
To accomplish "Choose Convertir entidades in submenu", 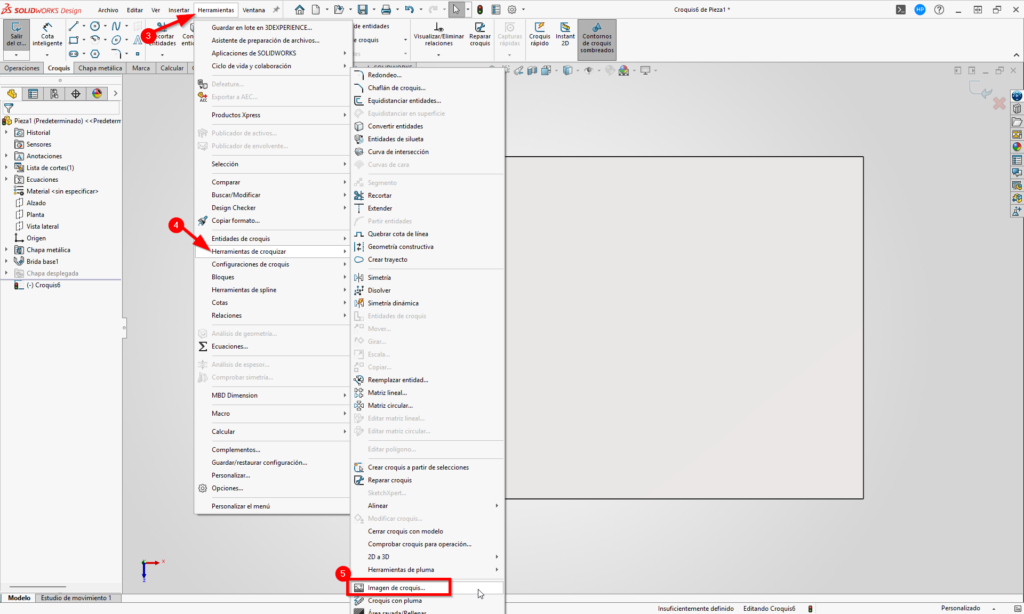I will tap(395, 126).
